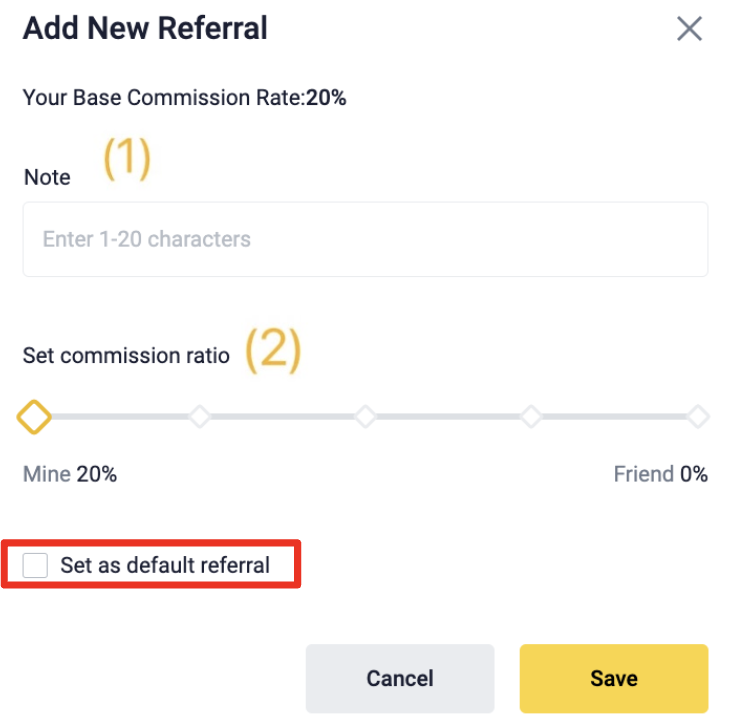Viewport: 736px width, 728px height.
Task: Click the Note text input field
Action: 365,240
